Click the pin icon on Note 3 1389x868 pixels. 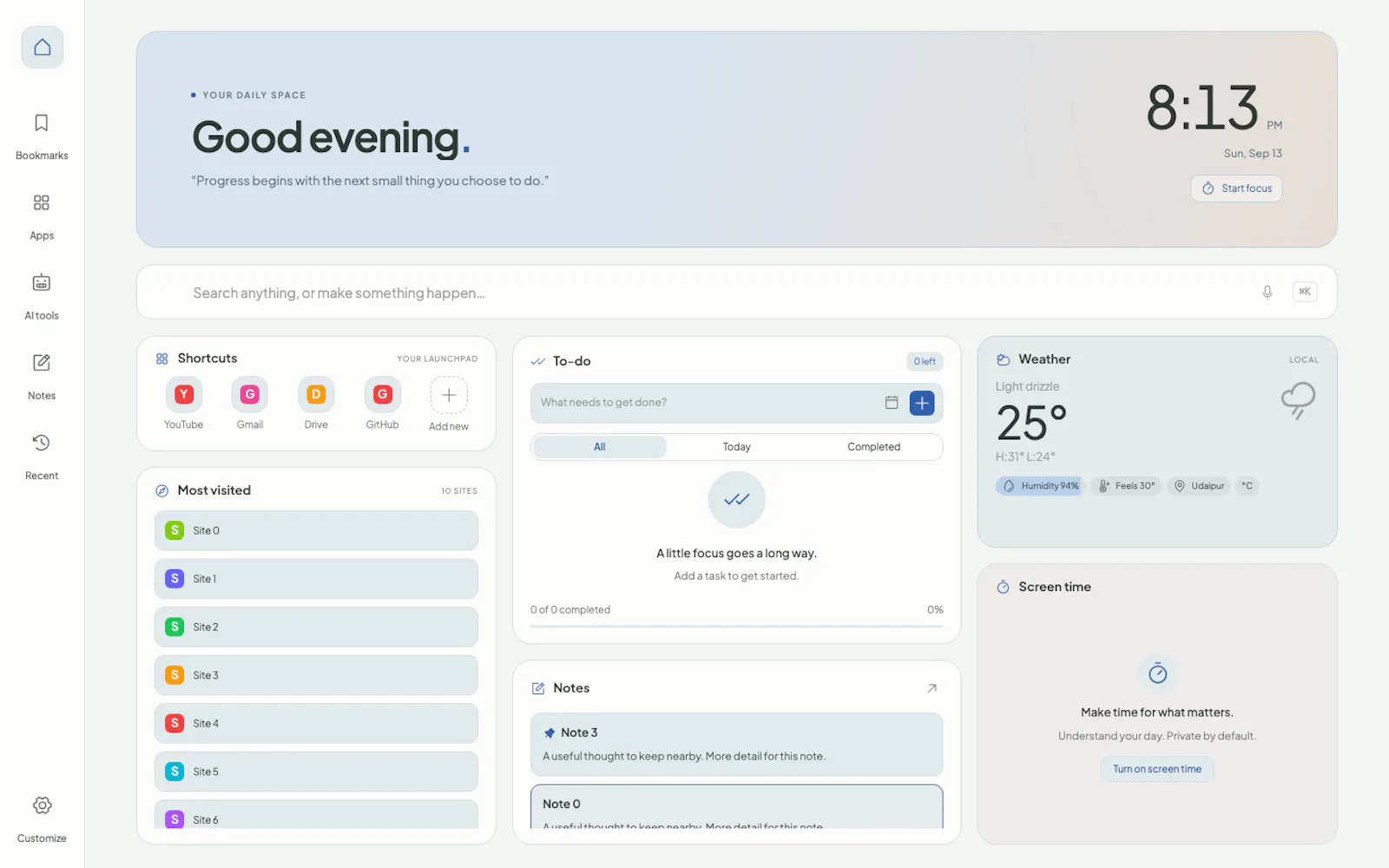(x=550, y=733)
